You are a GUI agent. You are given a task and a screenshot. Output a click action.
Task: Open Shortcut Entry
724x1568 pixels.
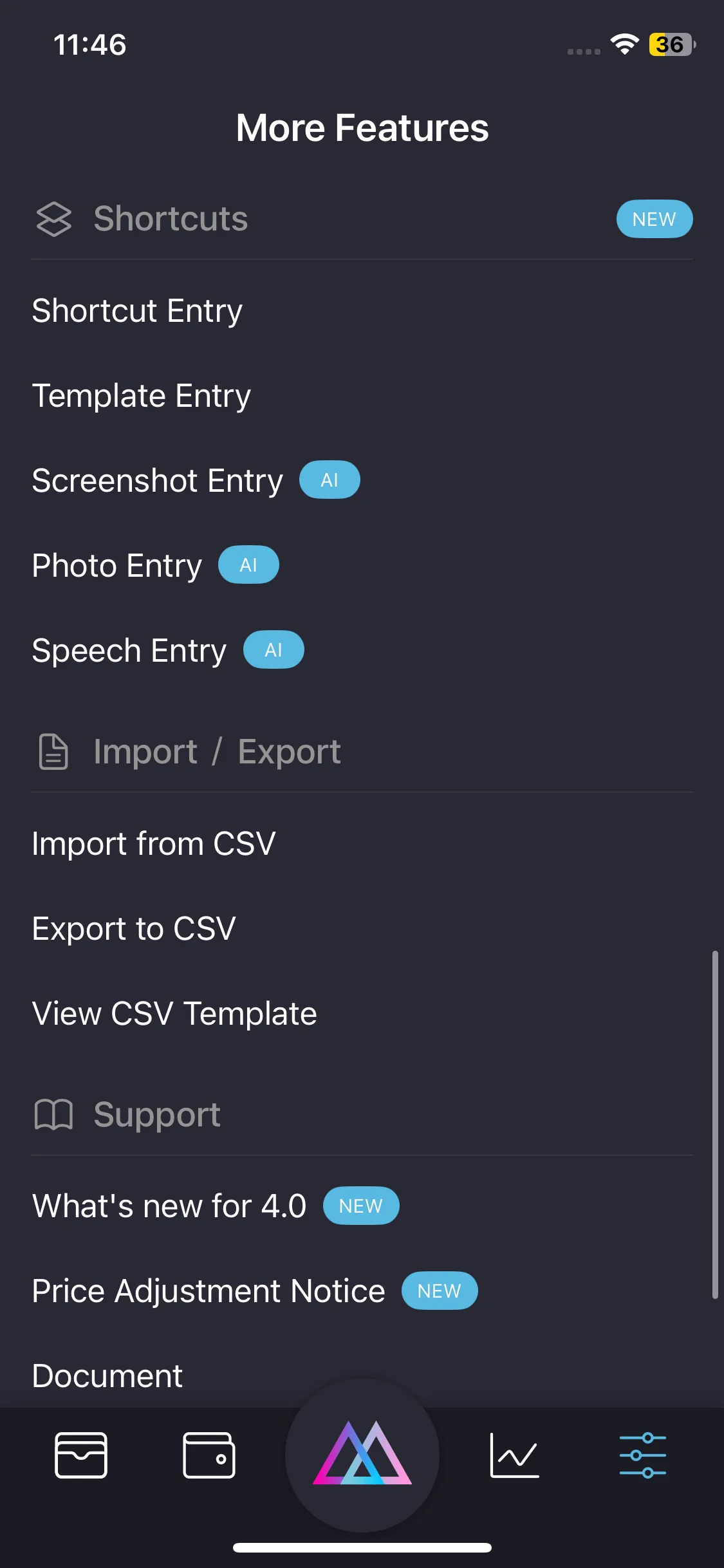138,311
